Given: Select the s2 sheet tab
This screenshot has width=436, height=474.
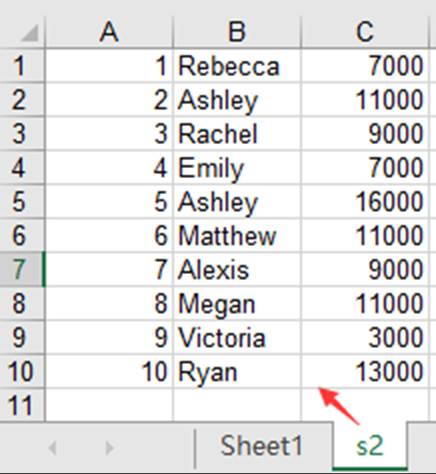Looking at the screenshot, I should [x=370, y=446].
